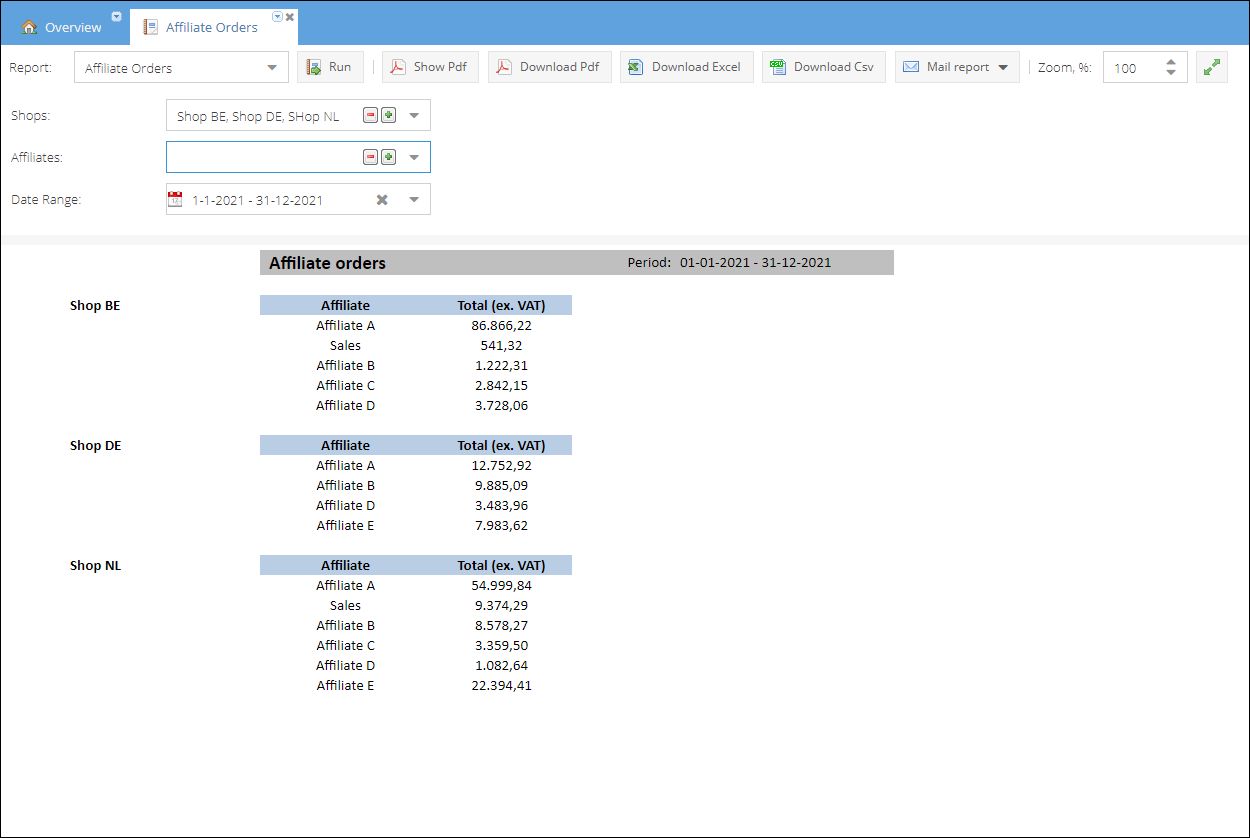
Task: Click the value 86.866,22
Action: tap(501, 325)
